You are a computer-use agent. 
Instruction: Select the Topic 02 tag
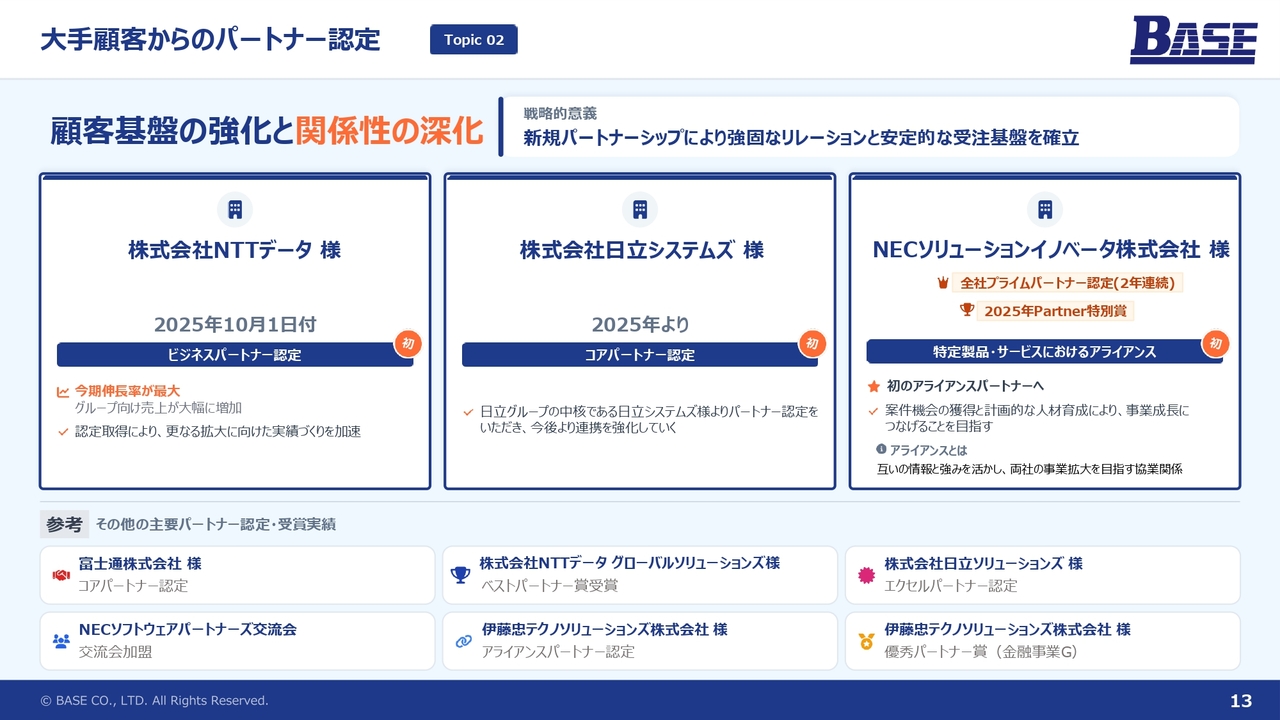pyautogui.click(x=474, y=40)
